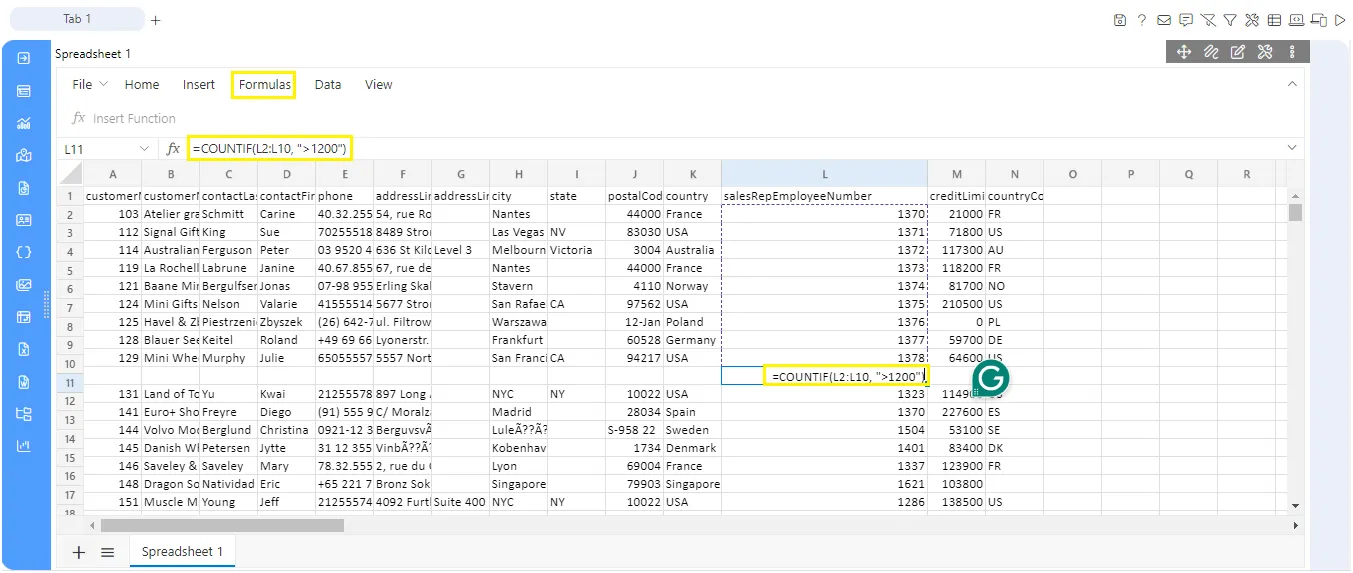Click the scribble annotate icon on widget bar

coord(1211,52)
